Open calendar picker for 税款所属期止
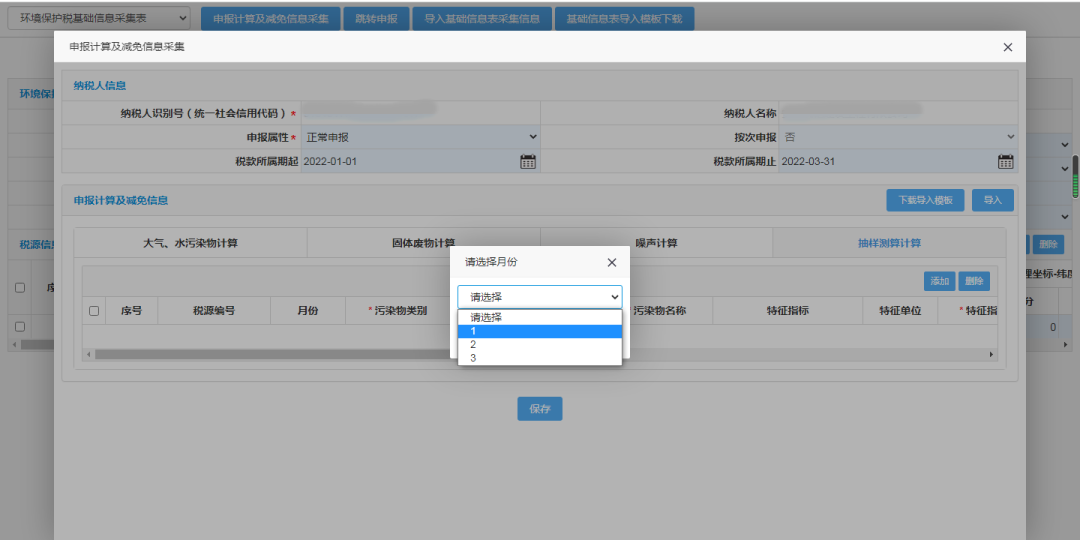 tap(1006, 161)
